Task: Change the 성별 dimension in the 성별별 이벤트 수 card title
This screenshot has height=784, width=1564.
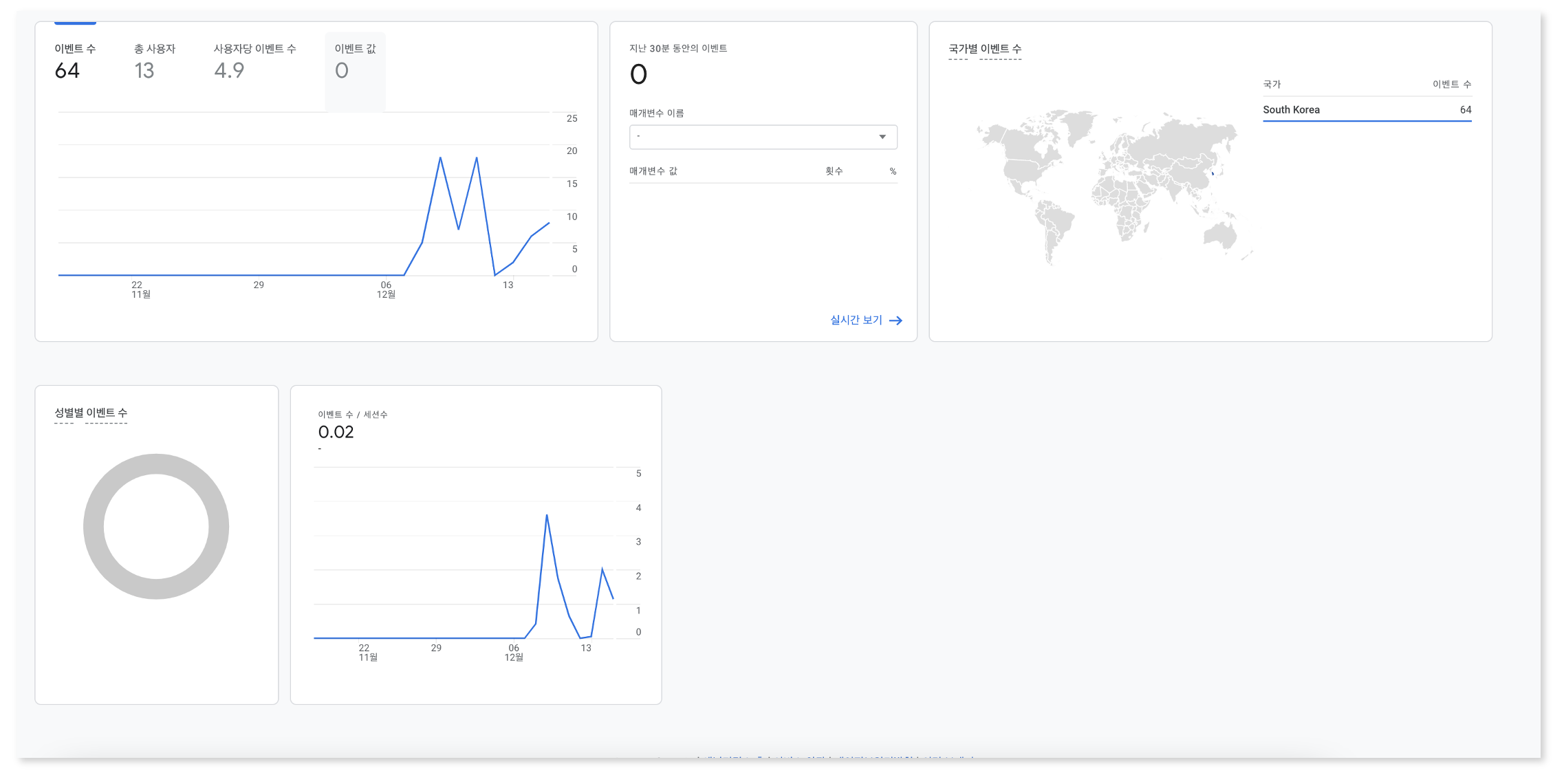Action: pyautogui.click(x=63, y=413)
